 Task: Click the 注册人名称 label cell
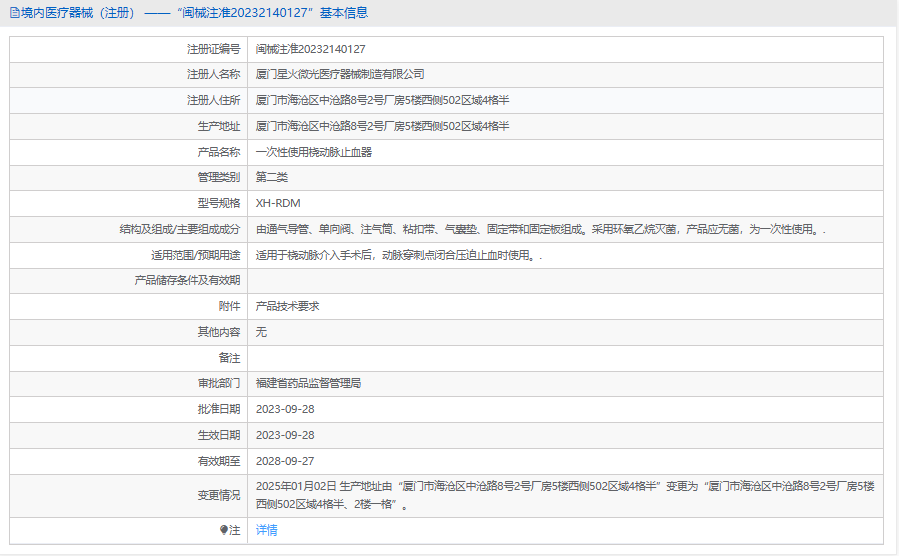[x=128, y=75]
